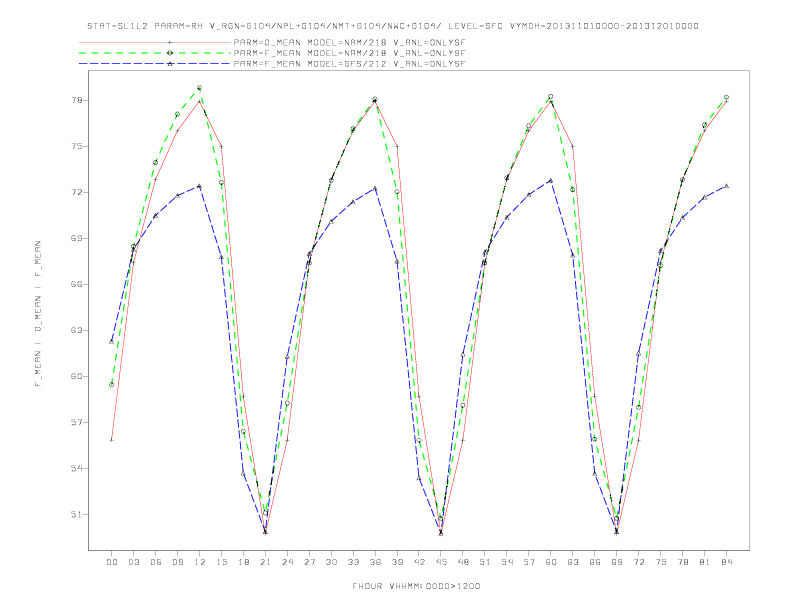The height and width of the screenshot is (612, 792).
Task: Click the y-axis tick label 54
Action: tap(77, 468)
